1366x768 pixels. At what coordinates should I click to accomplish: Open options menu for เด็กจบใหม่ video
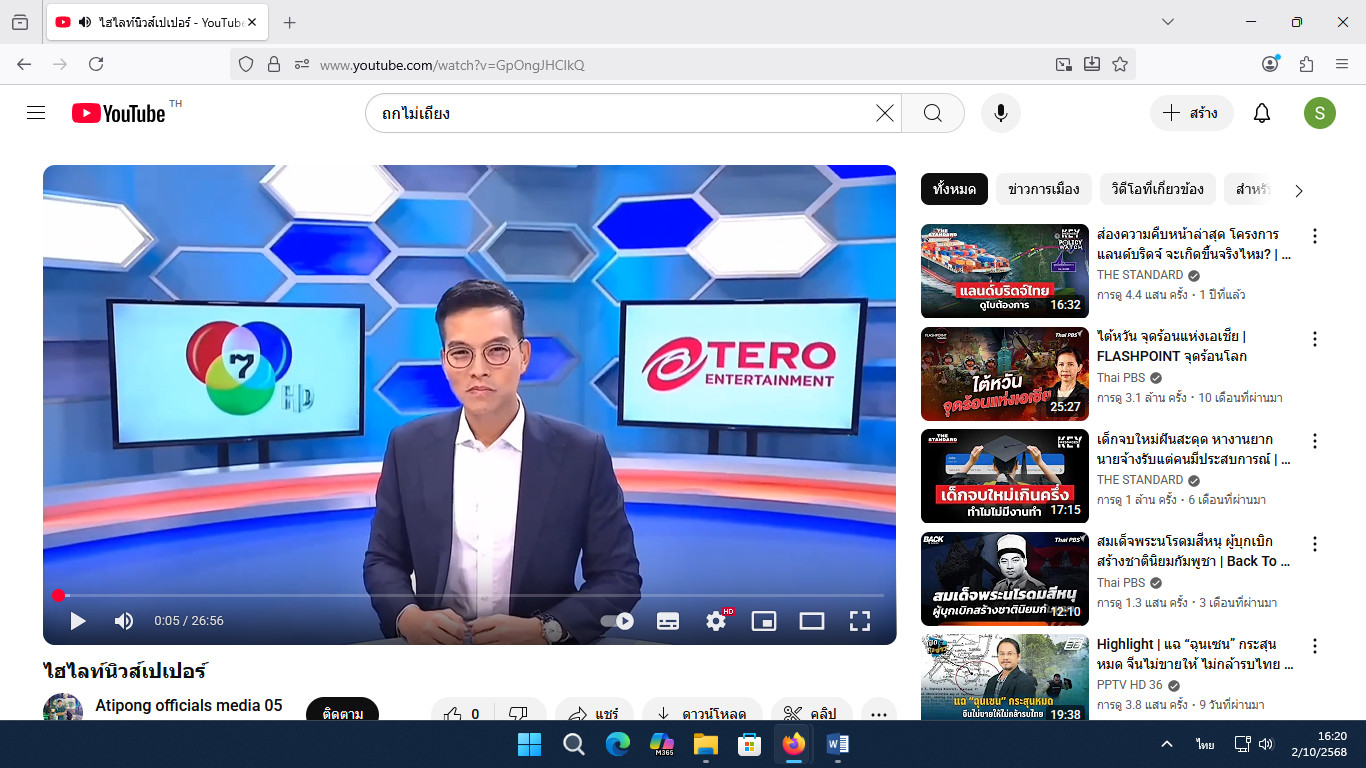coord(1315,441)
